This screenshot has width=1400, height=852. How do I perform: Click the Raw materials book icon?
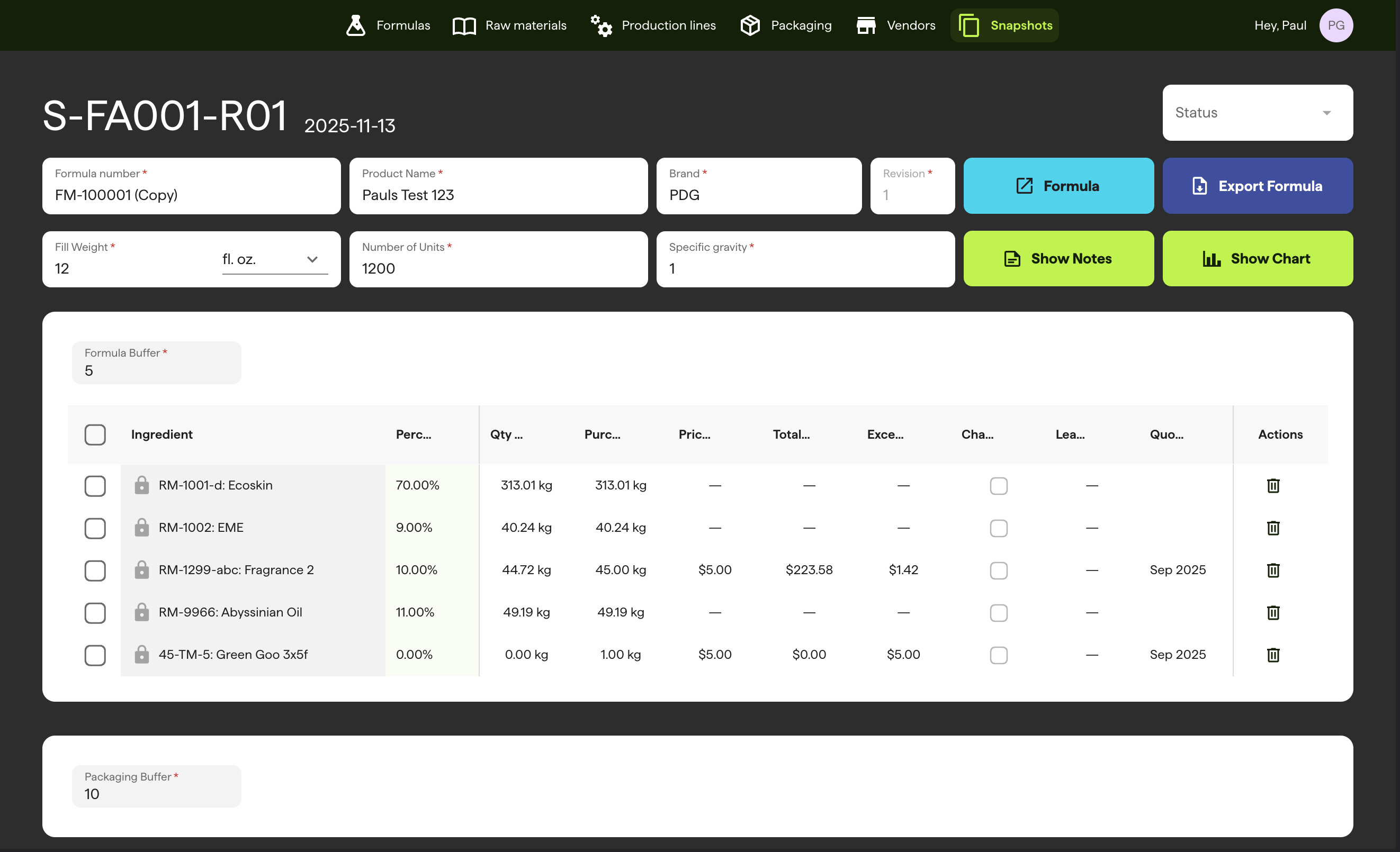coord(463,25)
